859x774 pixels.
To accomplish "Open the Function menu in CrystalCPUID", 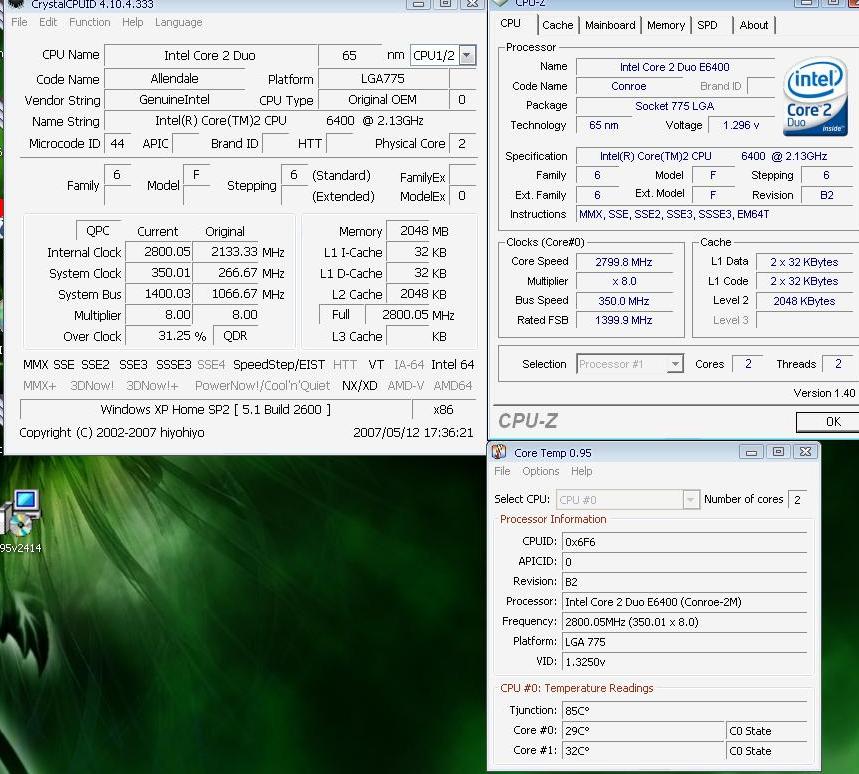I will coord(90,22).
